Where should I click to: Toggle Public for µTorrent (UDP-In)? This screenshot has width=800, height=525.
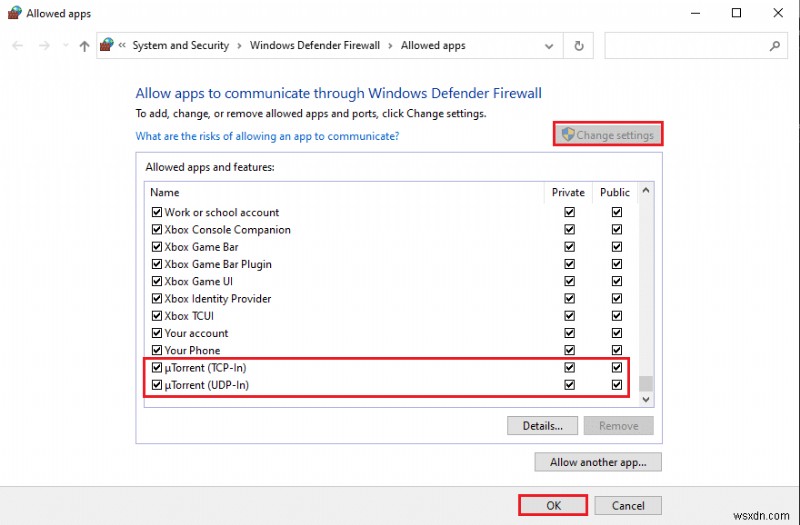coord(617,385)
